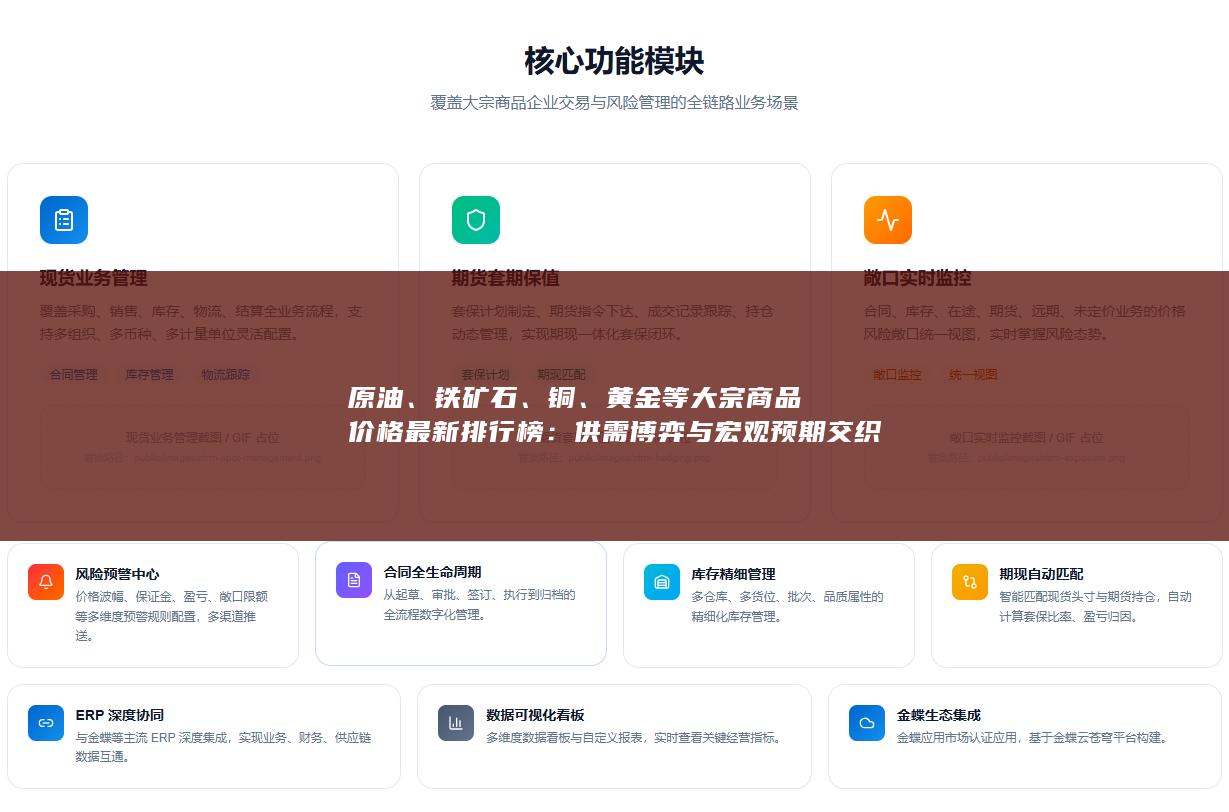
Task: Click the description starting 价格波幅、保证金
Action: (172, 616)
